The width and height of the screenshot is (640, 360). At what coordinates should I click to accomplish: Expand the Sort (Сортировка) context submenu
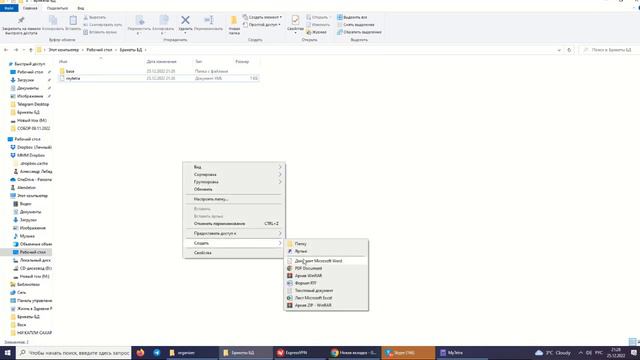coord(233,174)
